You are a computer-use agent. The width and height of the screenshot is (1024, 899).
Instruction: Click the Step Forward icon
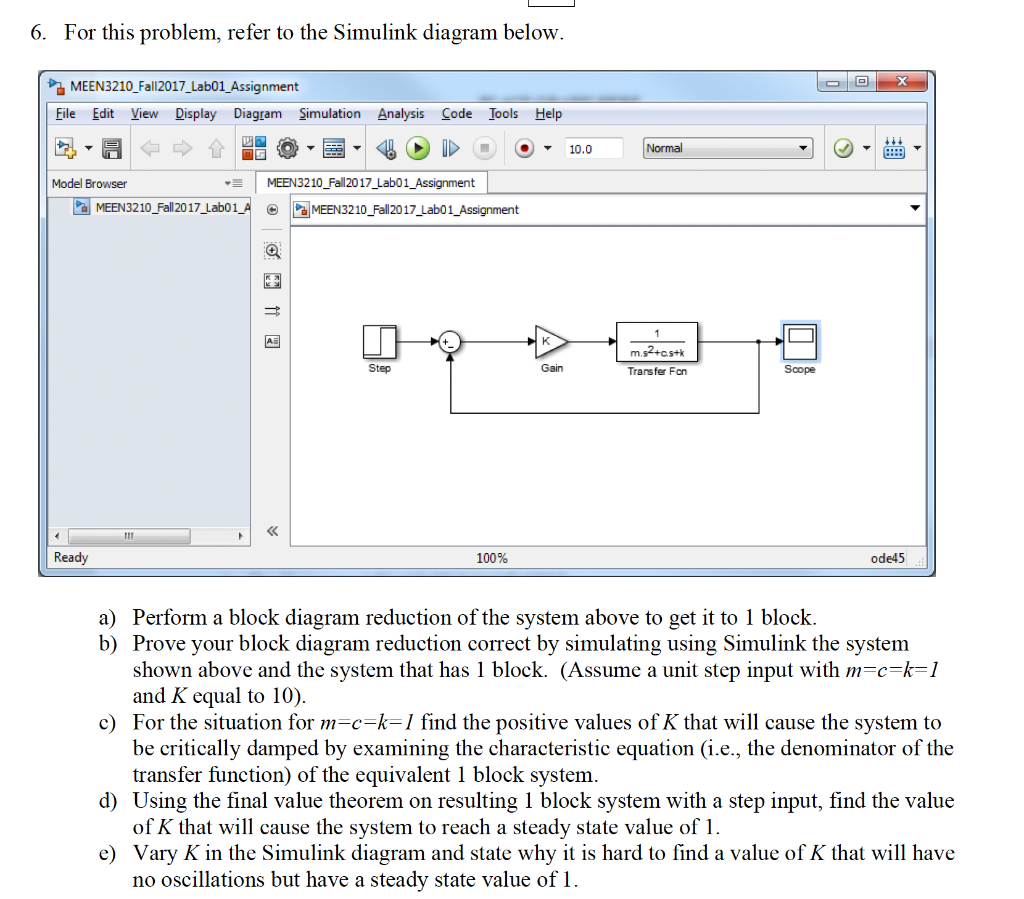[x=451, y=148]
